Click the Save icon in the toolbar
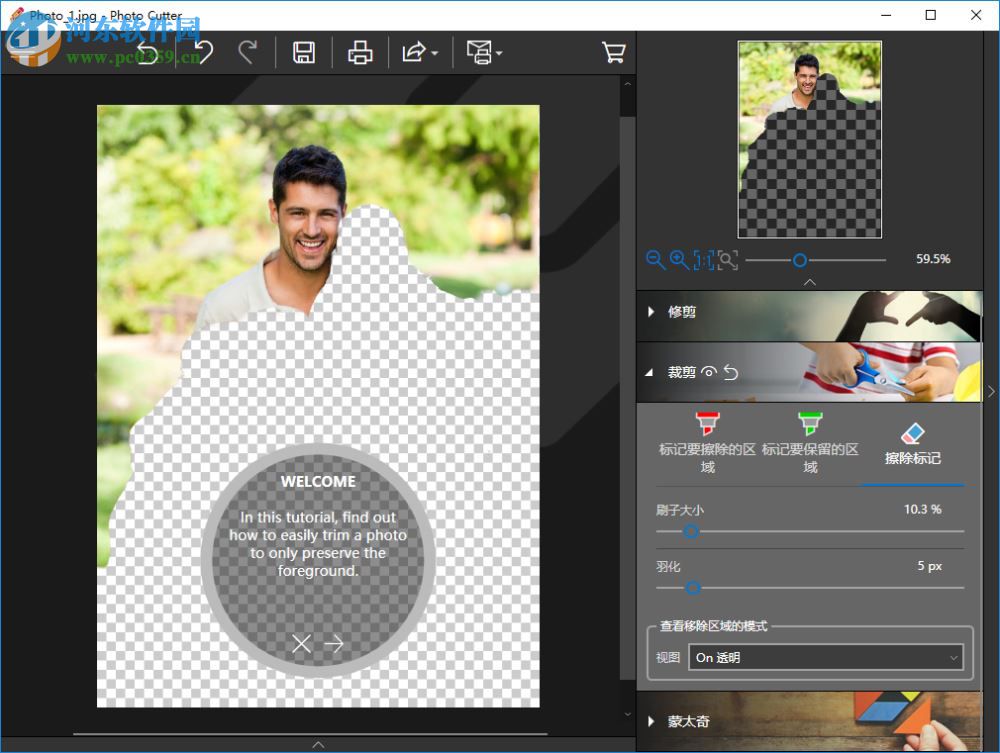The image size is (1000, 753). 305,52
